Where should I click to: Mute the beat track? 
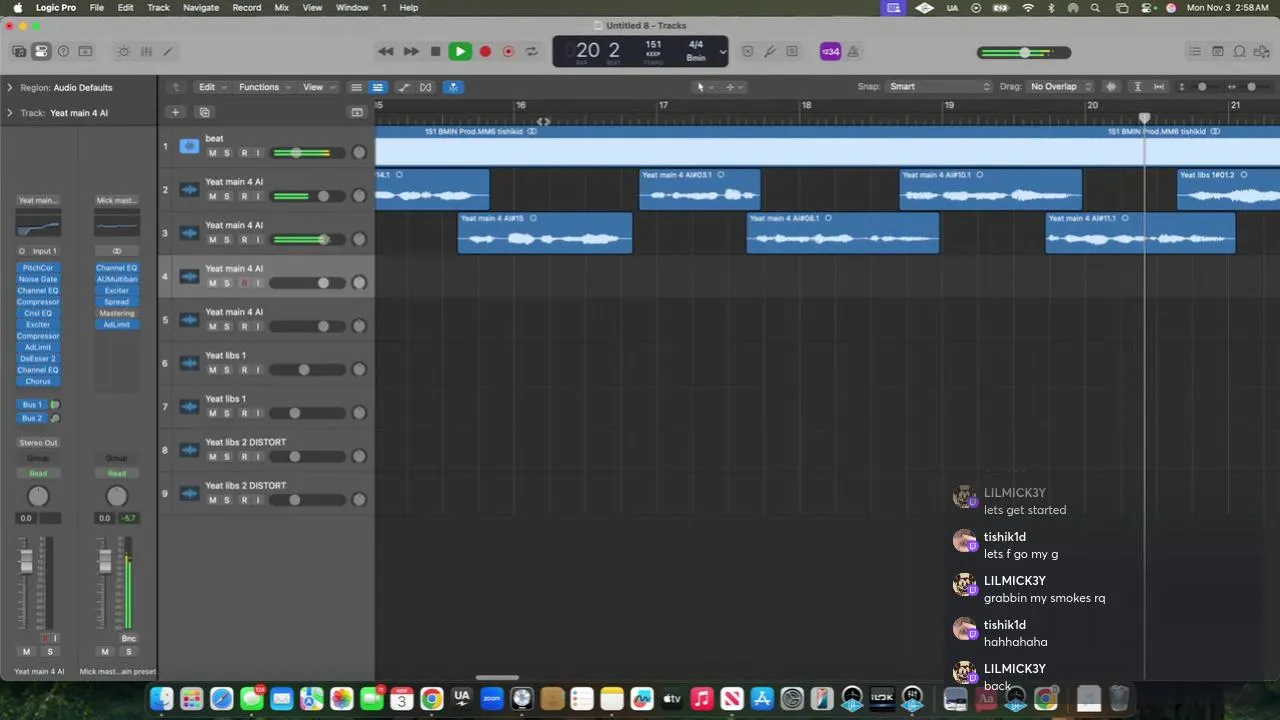212,153
